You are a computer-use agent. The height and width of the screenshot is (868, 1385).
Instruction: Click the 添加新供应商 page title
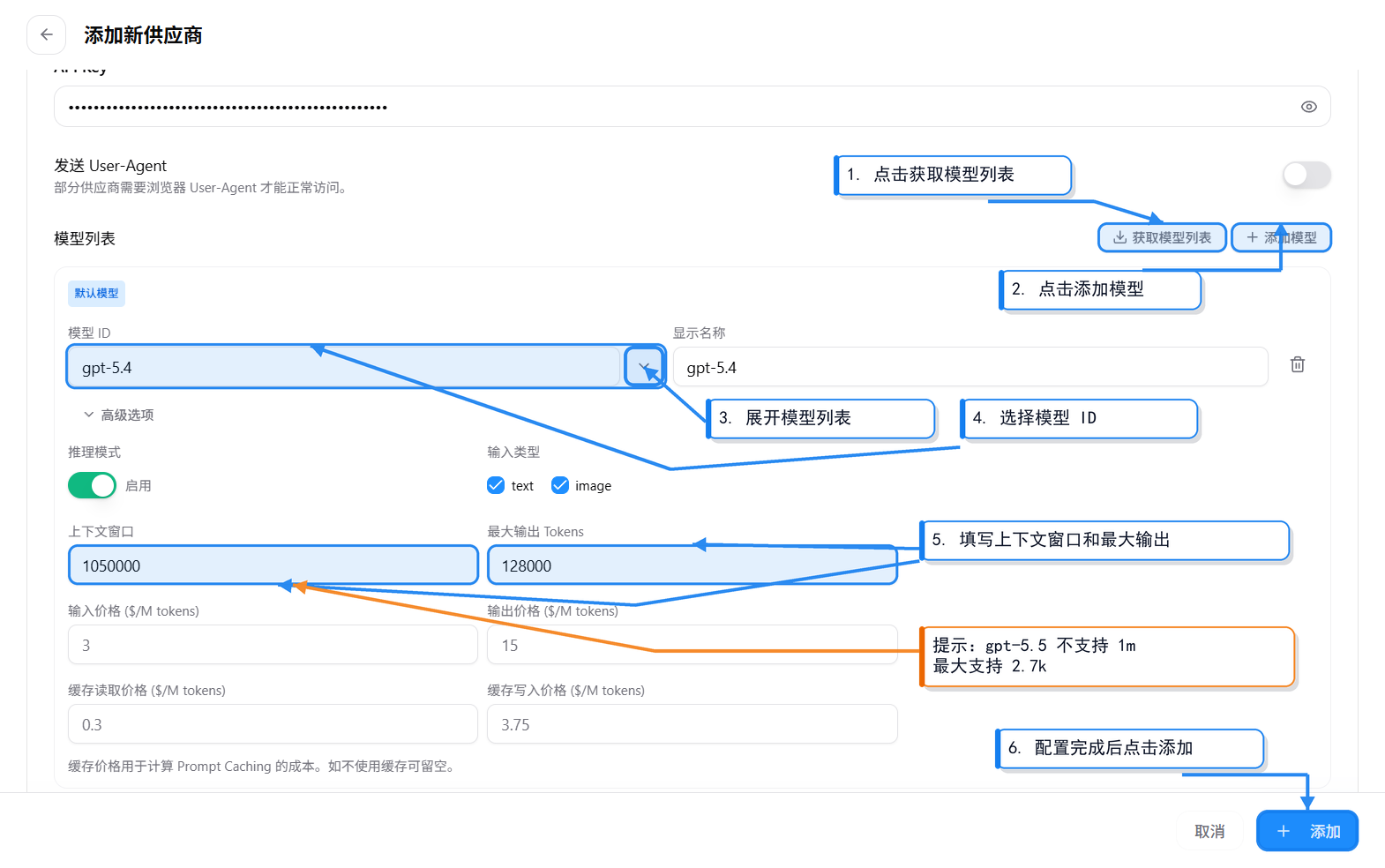pyautogui.click(x=143, y=35)
